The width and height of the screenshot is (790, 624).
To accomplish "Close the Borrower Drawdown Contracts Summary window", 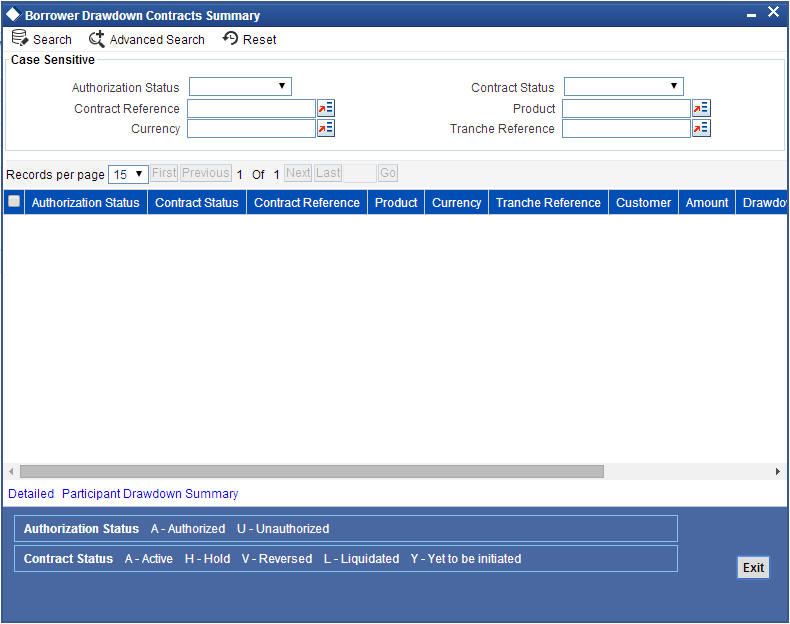I will (x=773, y=12).
